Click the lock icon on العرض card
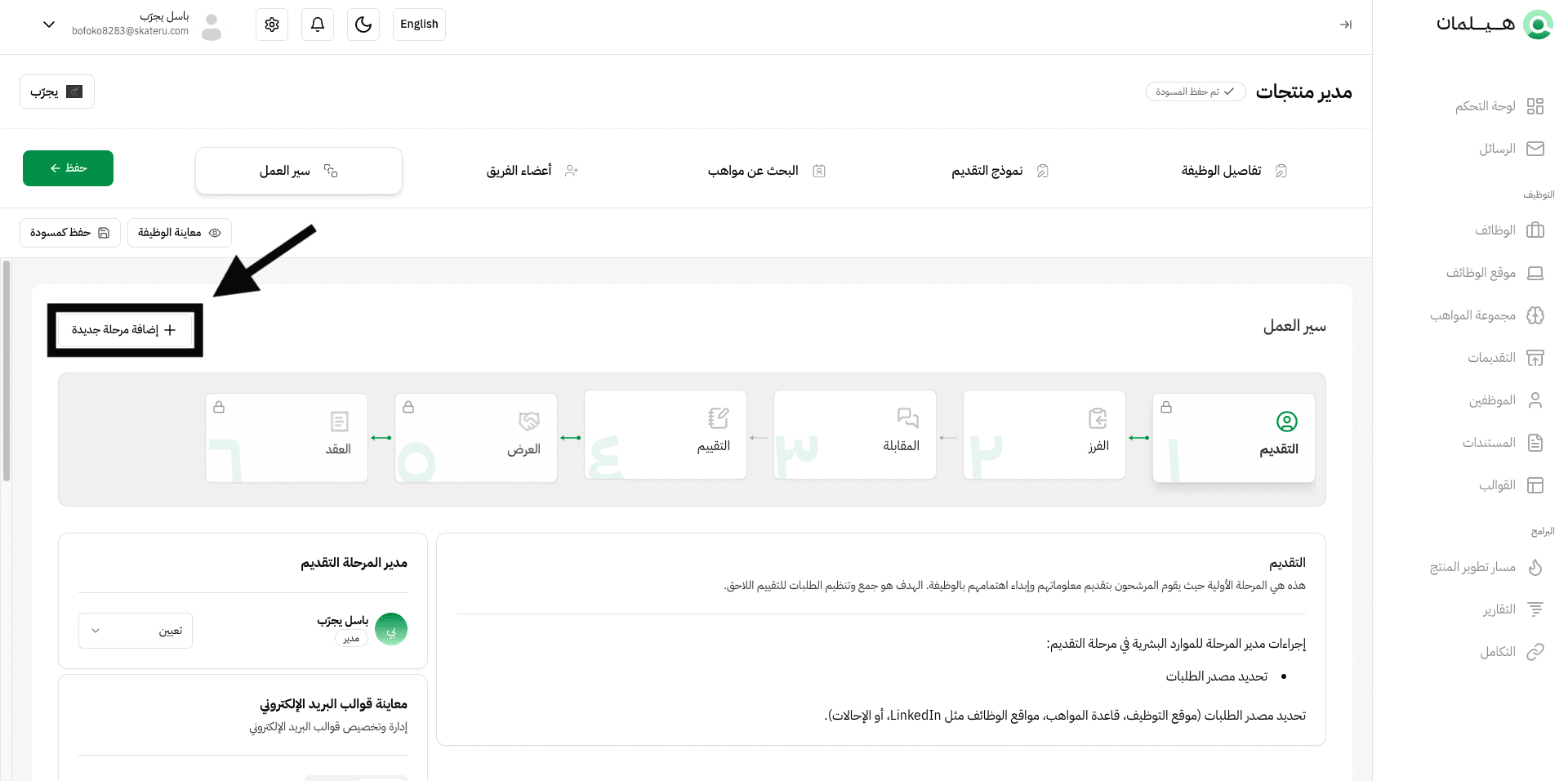 tap(408, 407)
